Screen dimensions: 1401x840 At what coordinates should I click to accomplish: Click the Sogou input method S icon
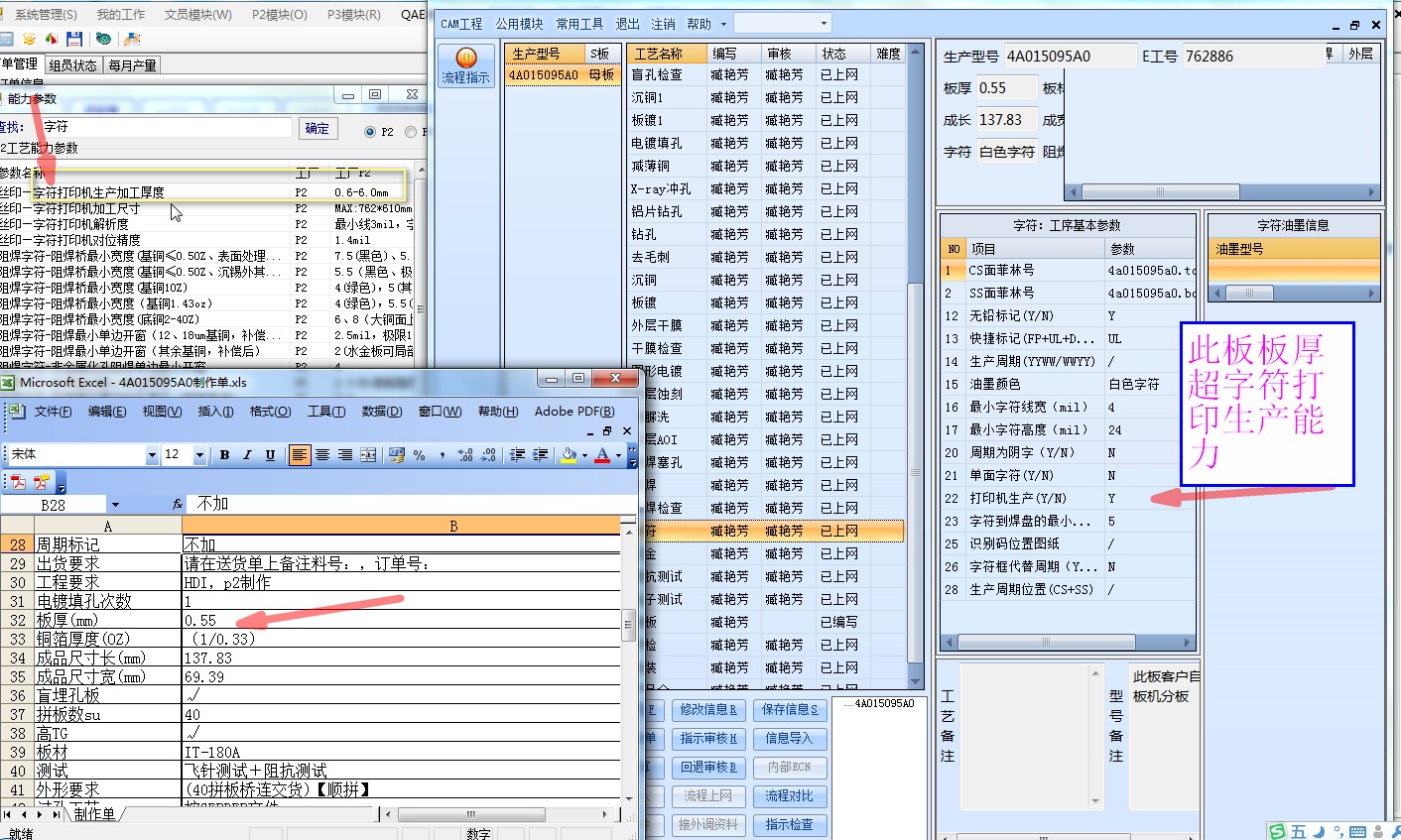coord(1278,831)
